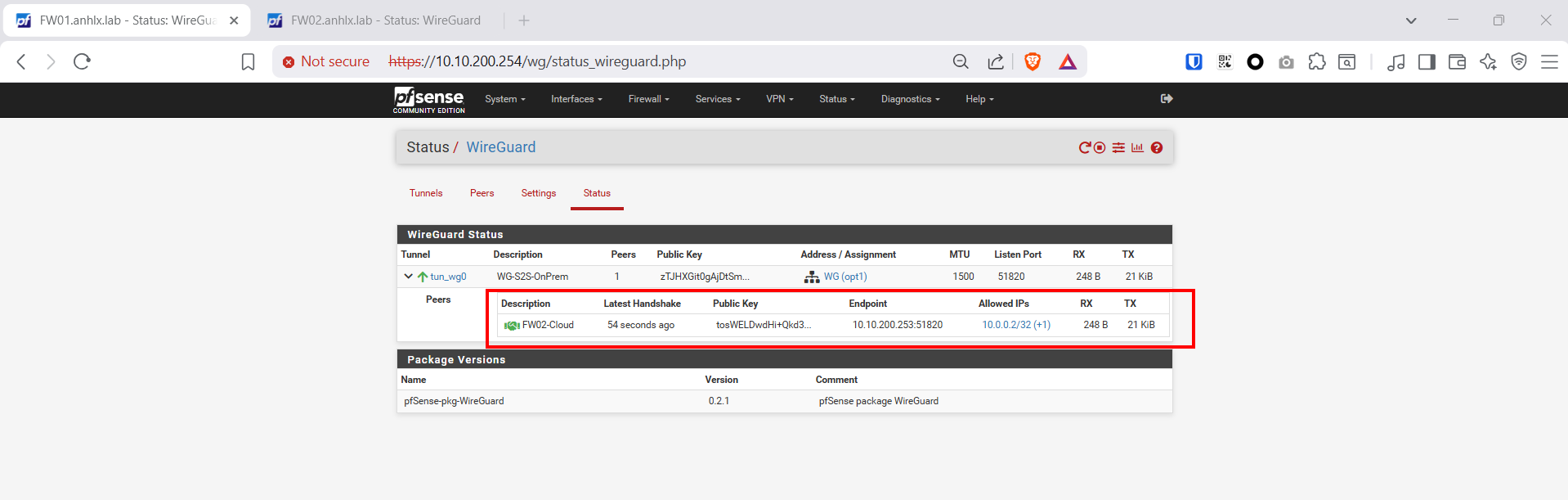Open the Bitwarden extension icon
The width and height of the screenshot is (1568, 500).
pyautogui.click(x=1194, y=61)
